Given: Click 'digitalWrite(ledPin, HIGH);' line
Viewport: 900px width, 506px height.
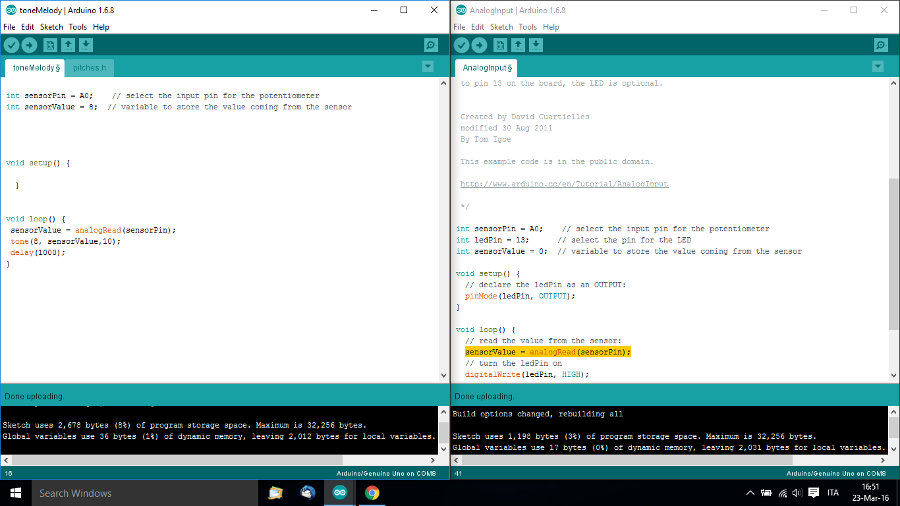Looking at the screenshot, I should (x=527, y=375).
